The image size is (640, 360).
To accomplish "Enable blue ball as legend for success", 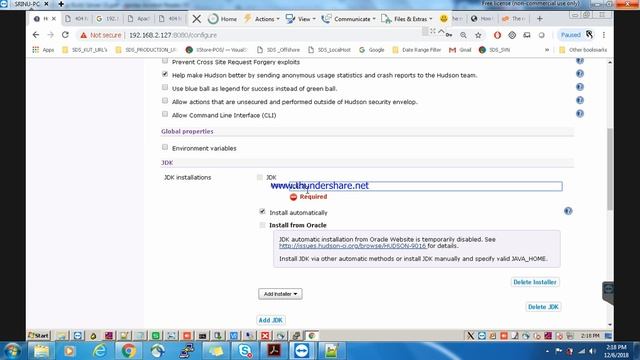I will pos(165,87).
